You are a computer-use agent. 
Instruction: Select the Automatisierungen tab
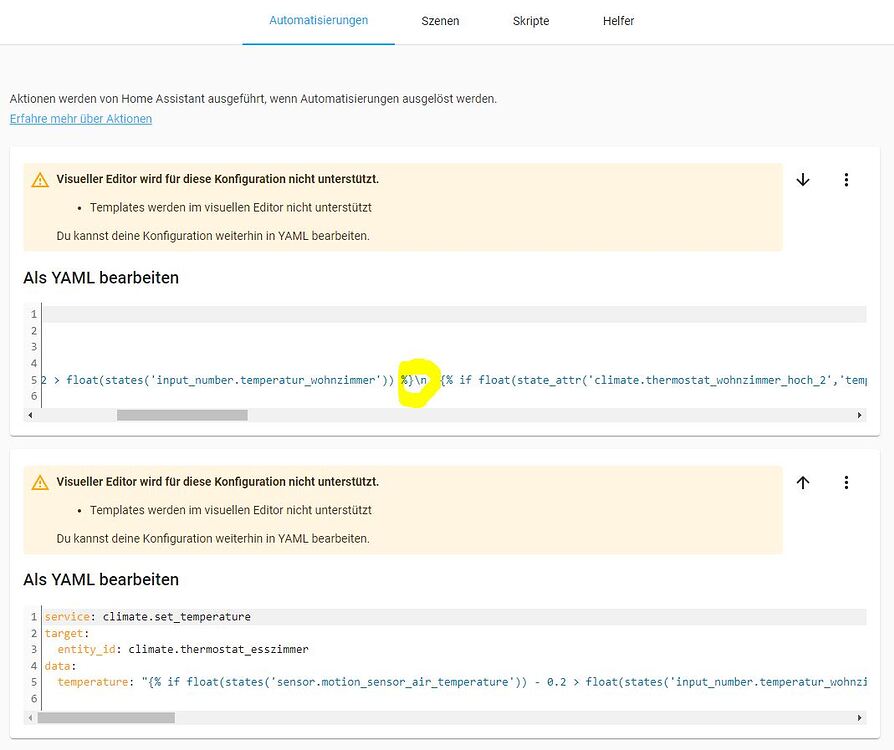[x=318, y=20]
